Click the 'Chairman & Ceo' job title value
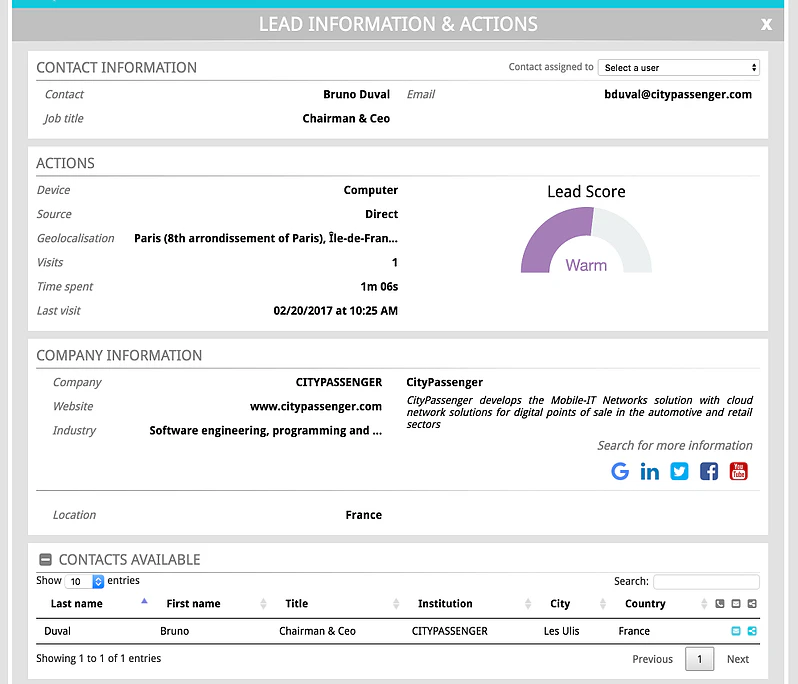The height and width of the screenshot is (684, 798). tap(346, 119)
